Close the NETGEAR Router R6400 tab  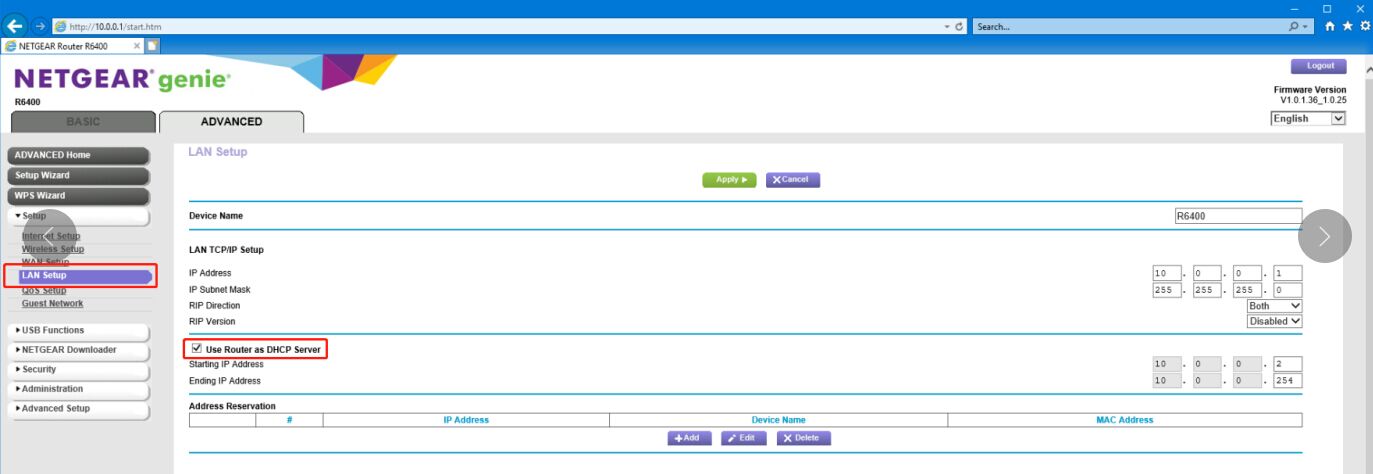click(x=137, y=46)
